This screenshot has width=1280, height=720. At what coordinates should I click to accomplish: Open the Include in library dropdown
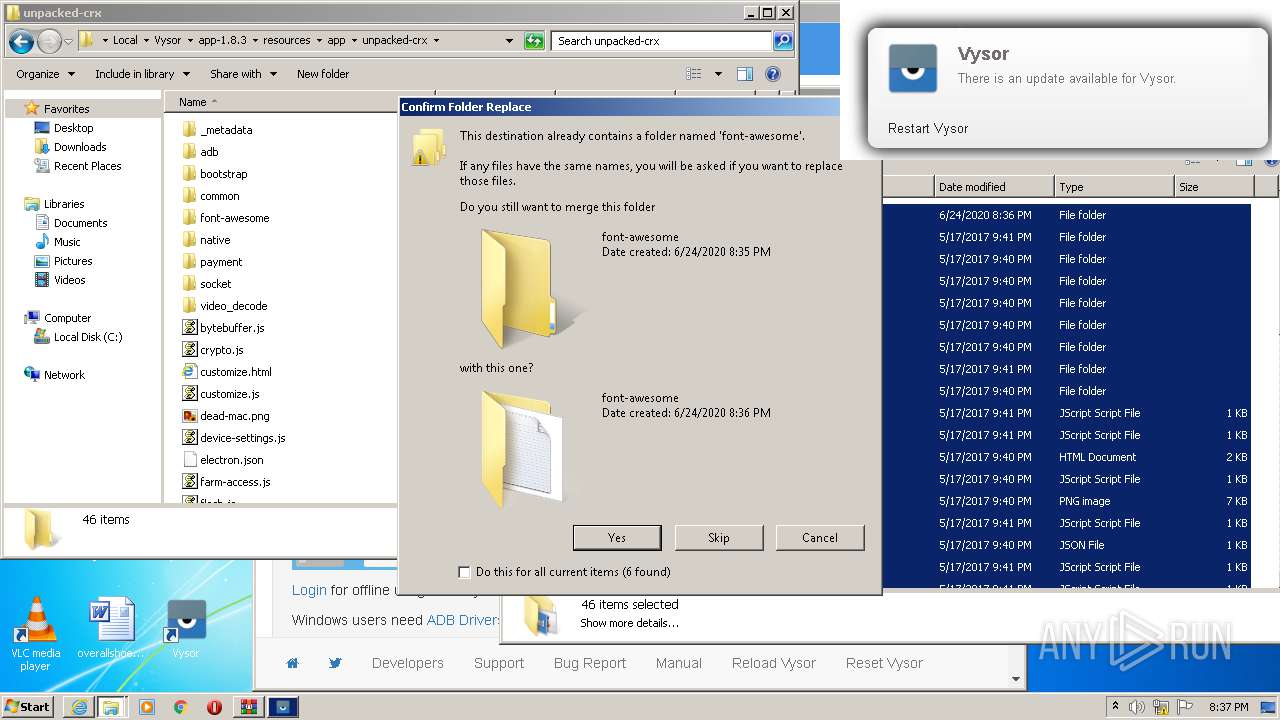pyautogui.click(x=141, y=74)
